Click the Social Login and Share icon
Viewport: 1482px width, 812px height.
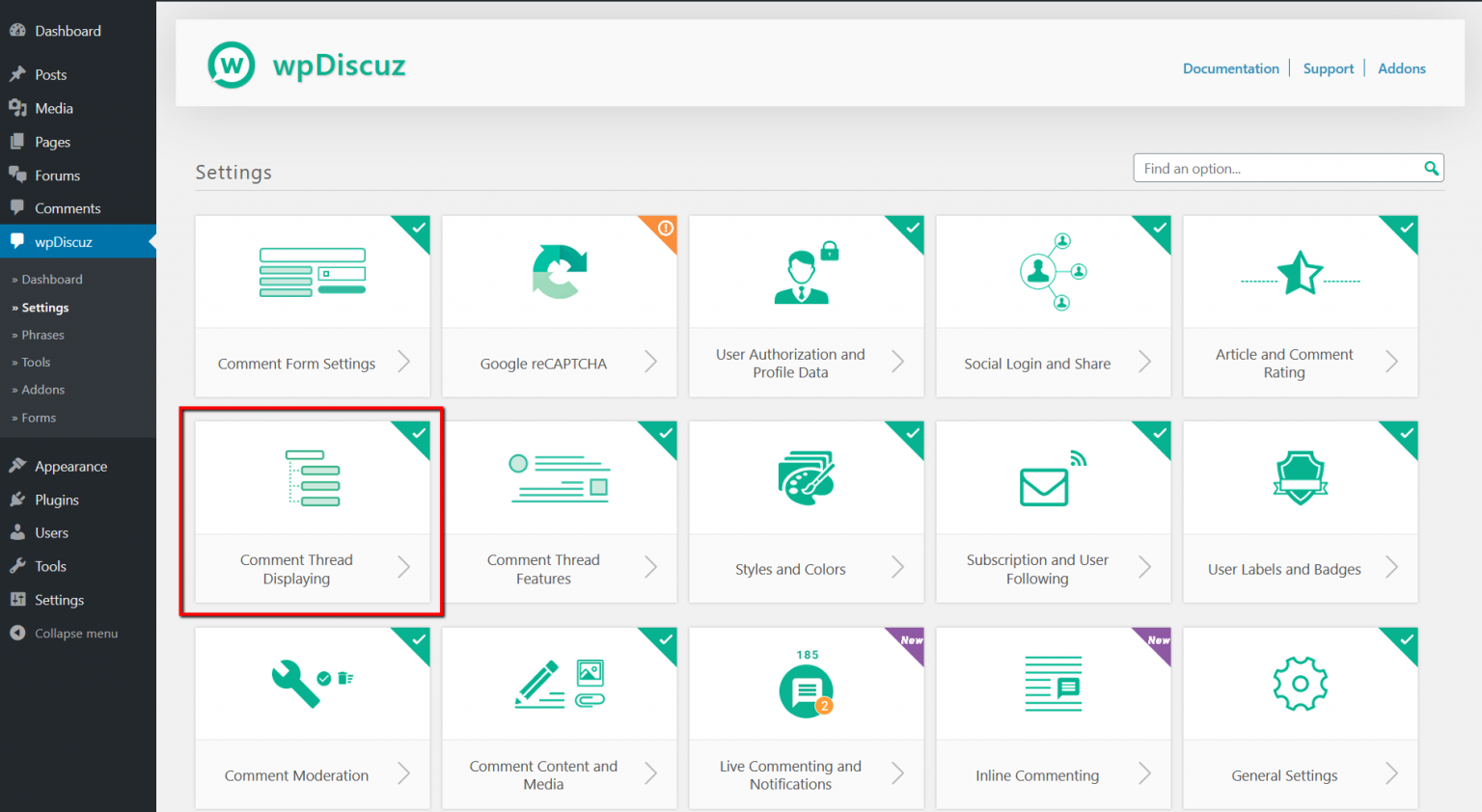[1054, 272]
